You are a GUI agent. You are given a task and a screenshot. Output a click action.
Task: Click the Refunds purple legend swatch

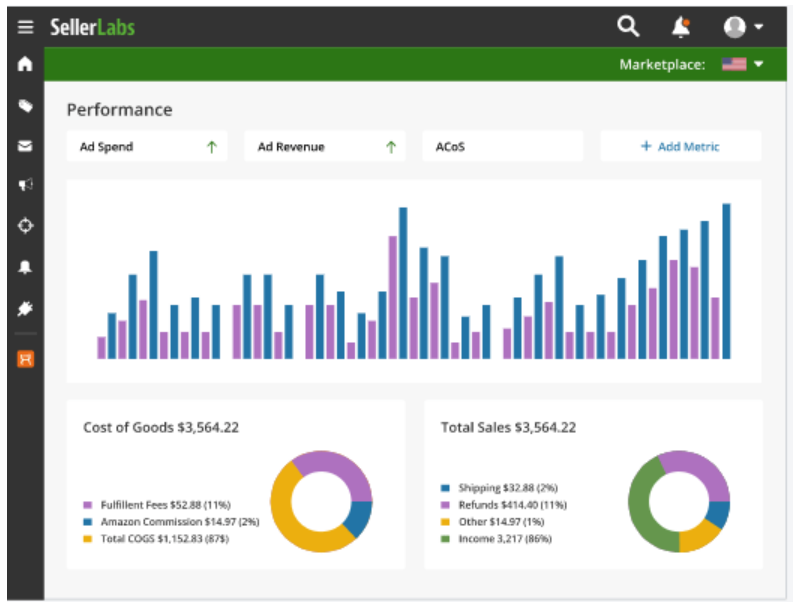[x=446, y=505]
